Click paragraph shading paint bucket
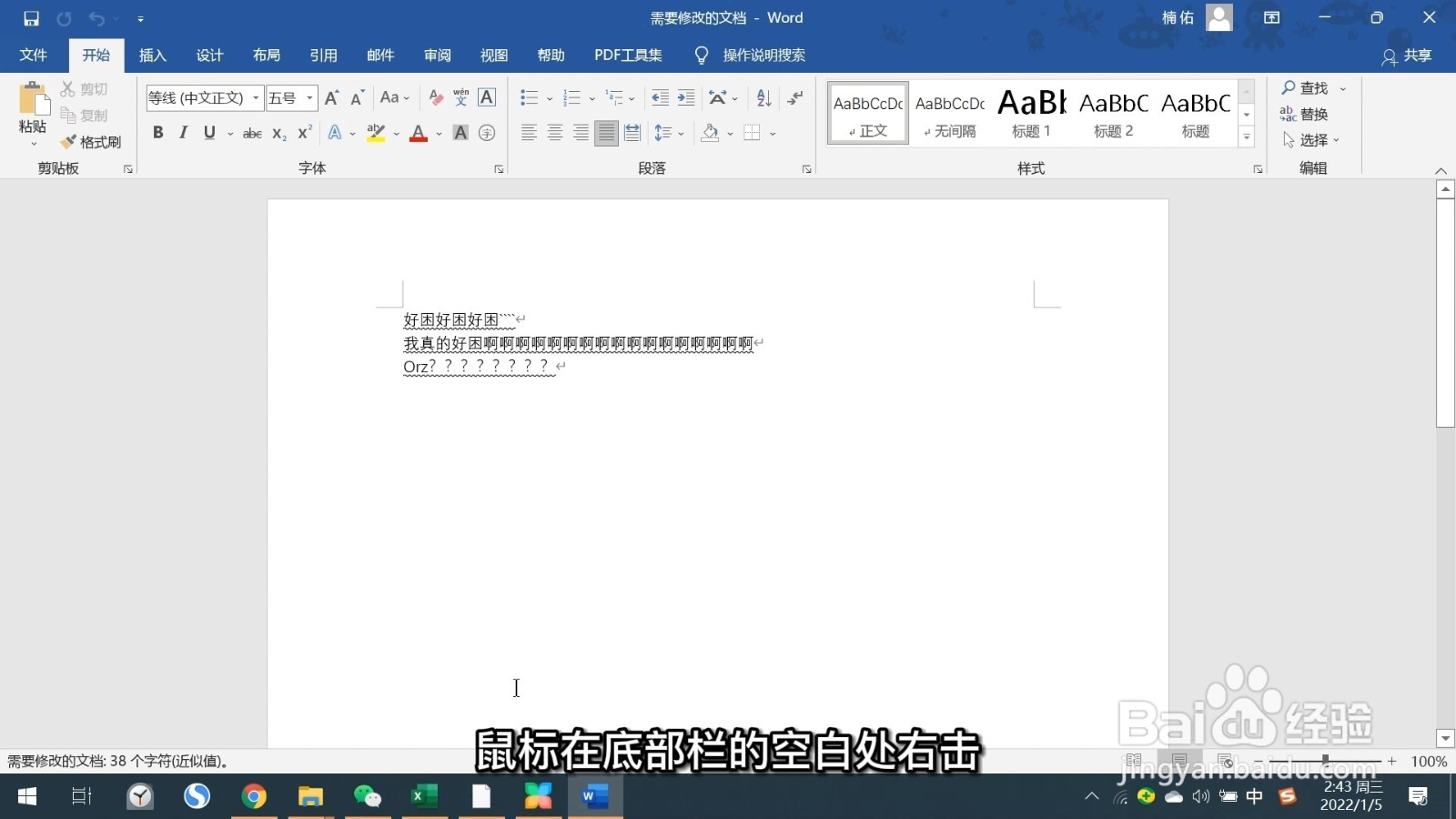This screenshot has width=1456, height=819. [x=710, y=133]
